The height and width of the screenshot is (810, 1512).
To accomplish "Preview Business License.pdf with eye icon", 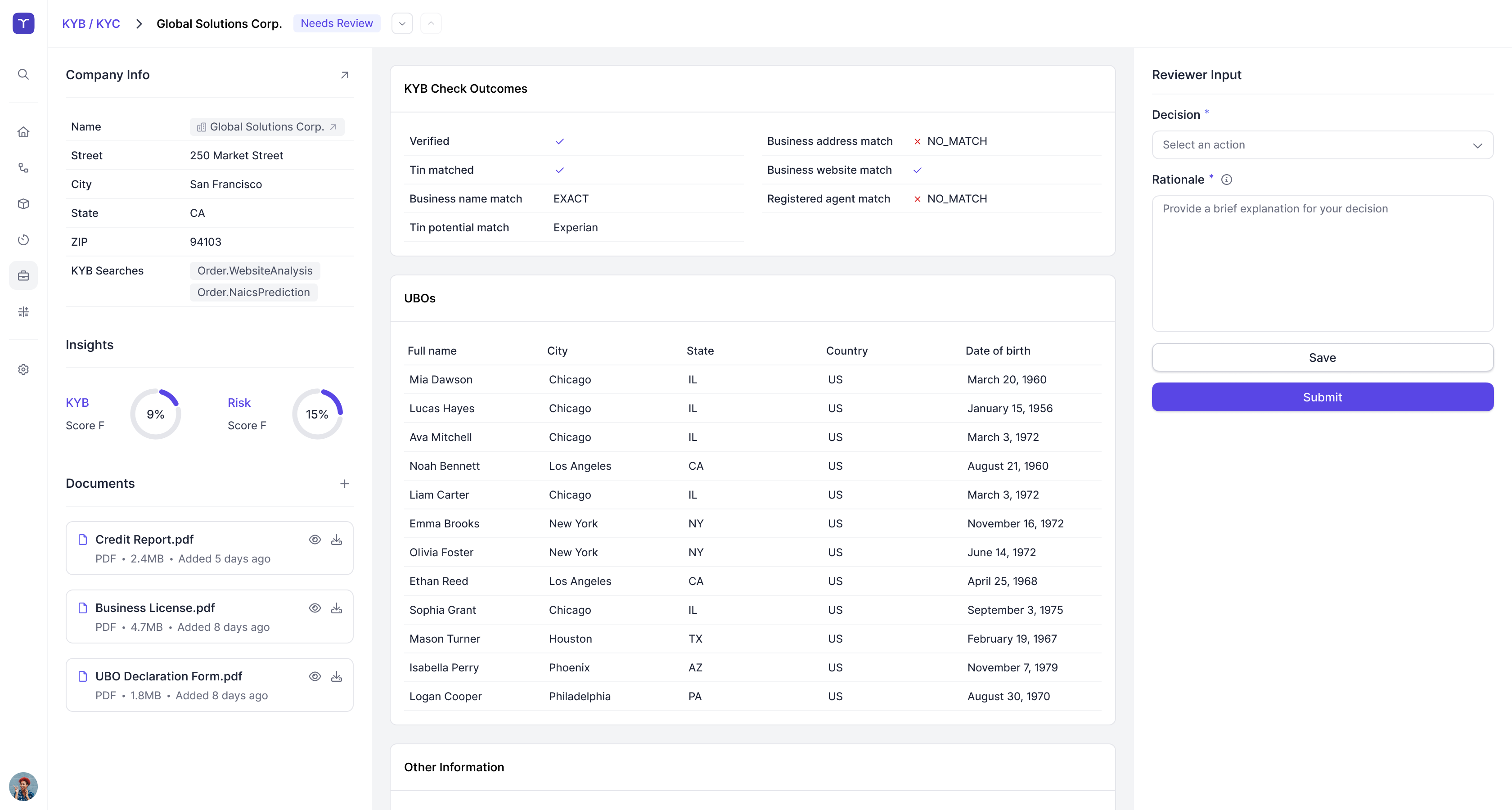I will (x=315, y=608).
